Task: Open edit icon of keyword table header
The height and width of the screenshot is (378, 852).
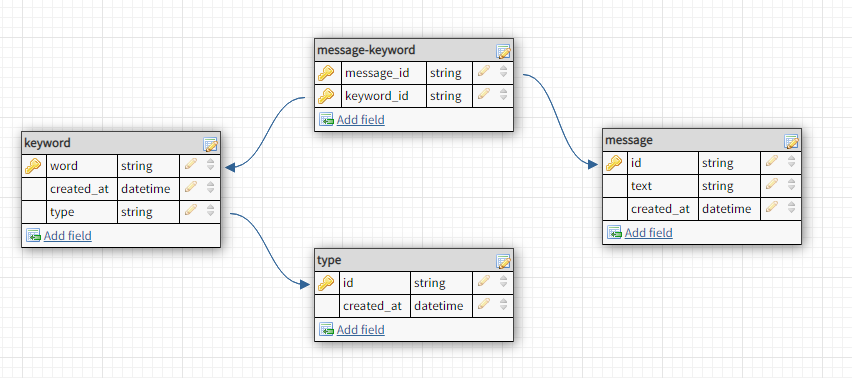Action: tap(211, 144)
